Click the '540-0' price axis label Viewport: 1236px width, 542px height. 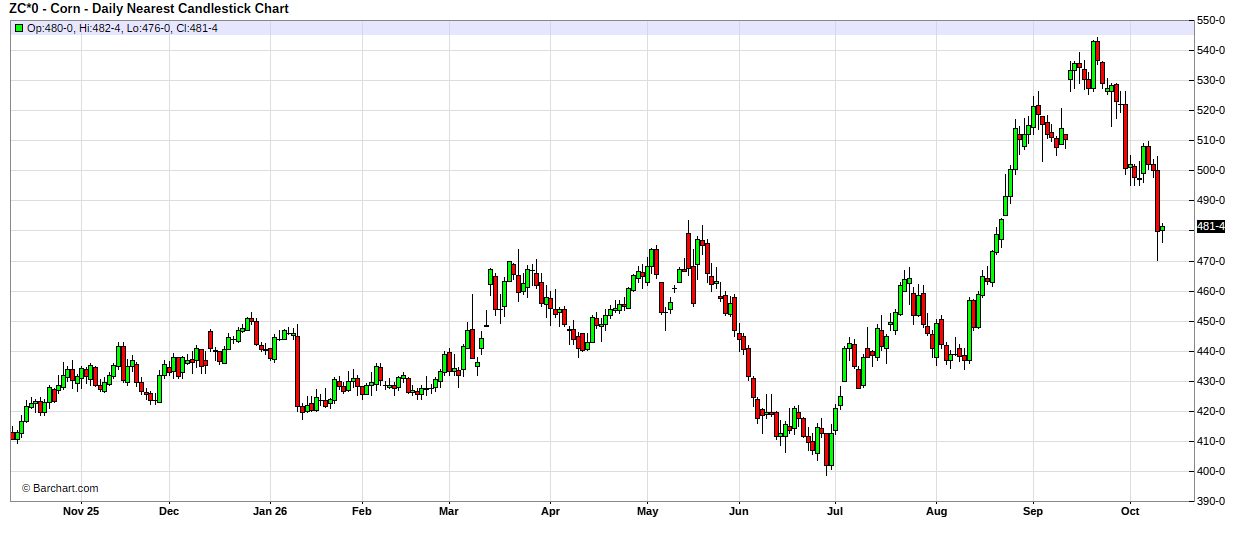pos(1212,50)
